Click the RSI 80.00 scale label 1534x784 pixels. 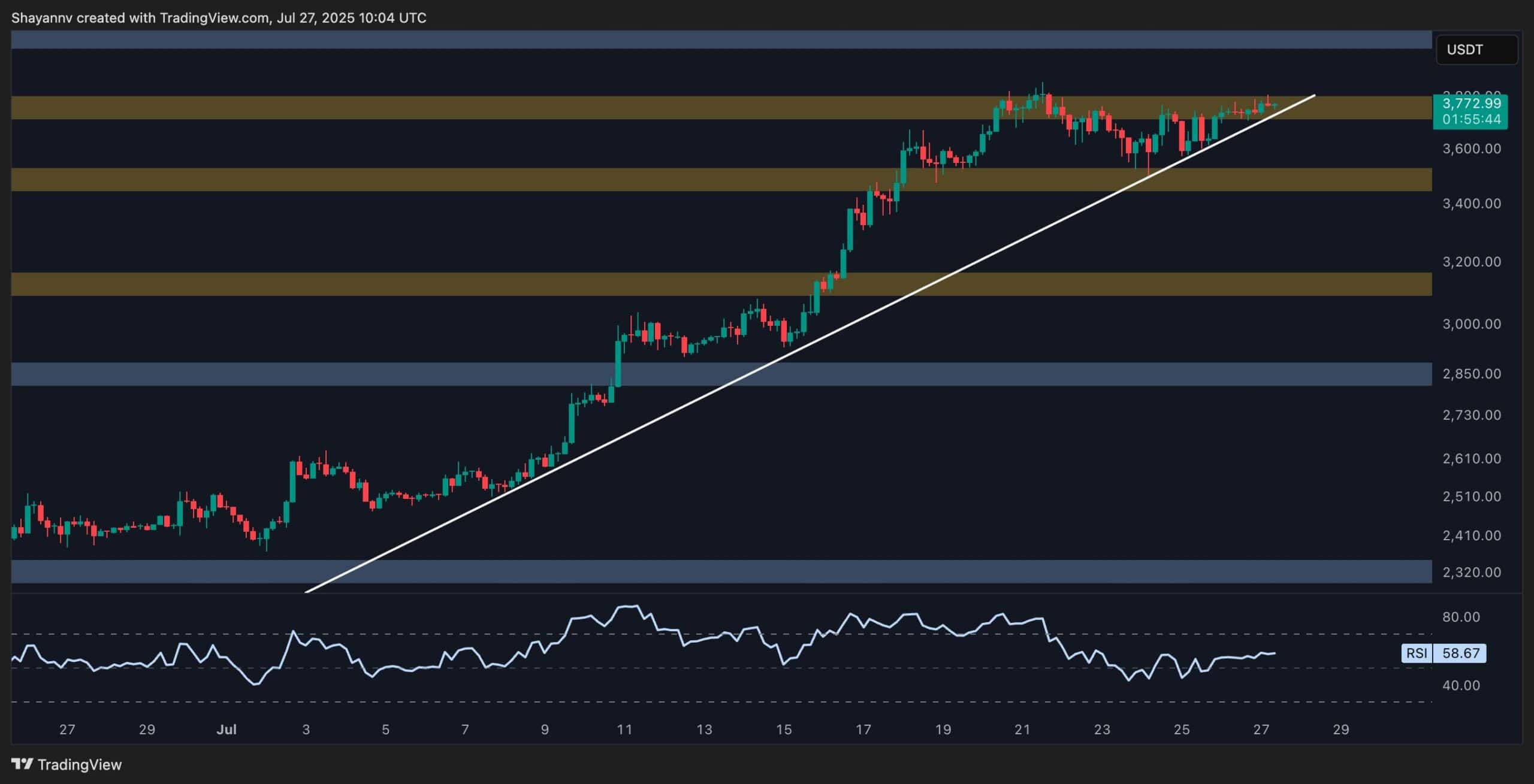click(x=1461, y=617)
